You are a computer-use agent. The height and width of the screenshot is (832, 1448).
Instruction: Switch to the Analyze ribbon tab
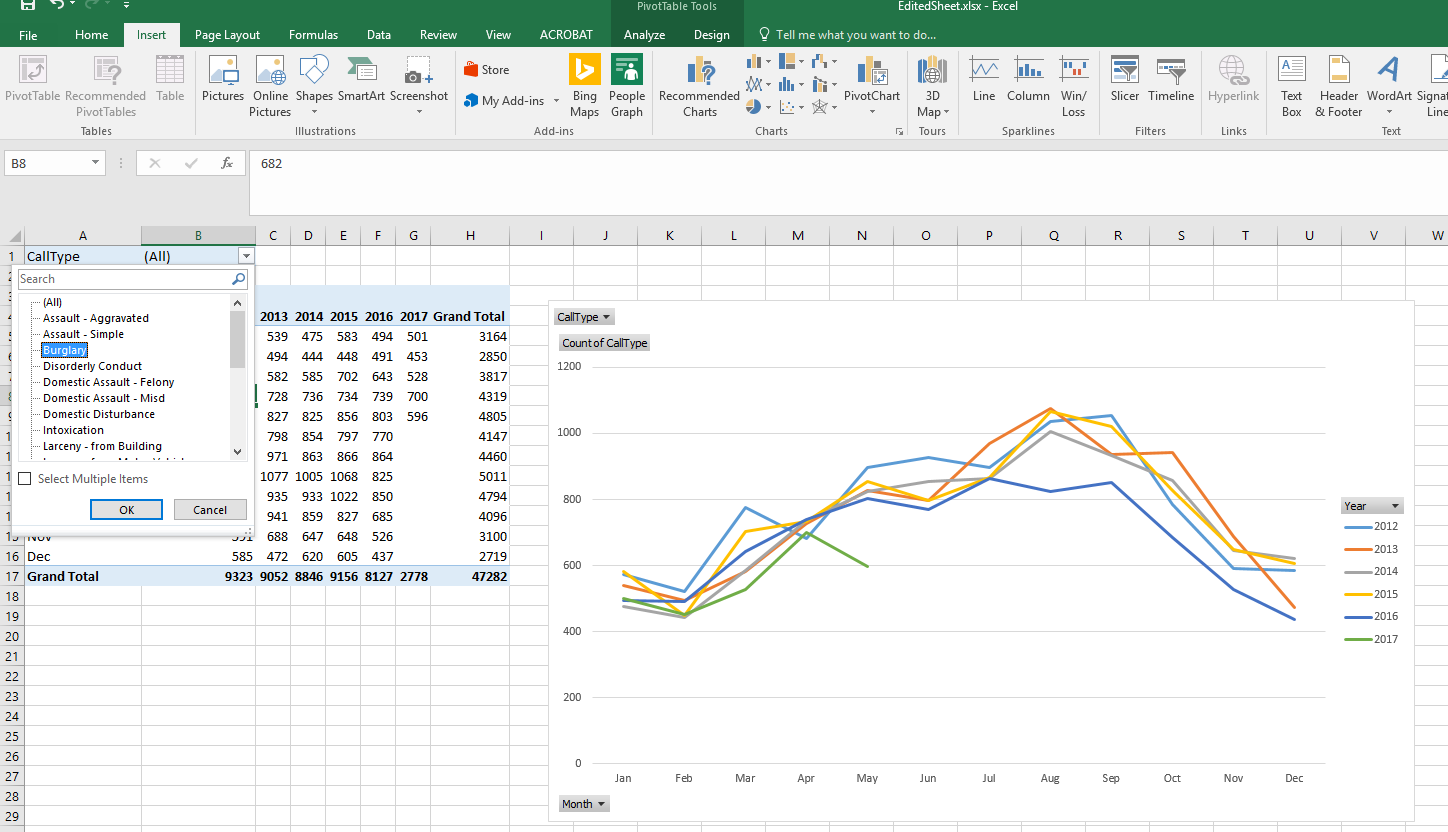point(644,33)
